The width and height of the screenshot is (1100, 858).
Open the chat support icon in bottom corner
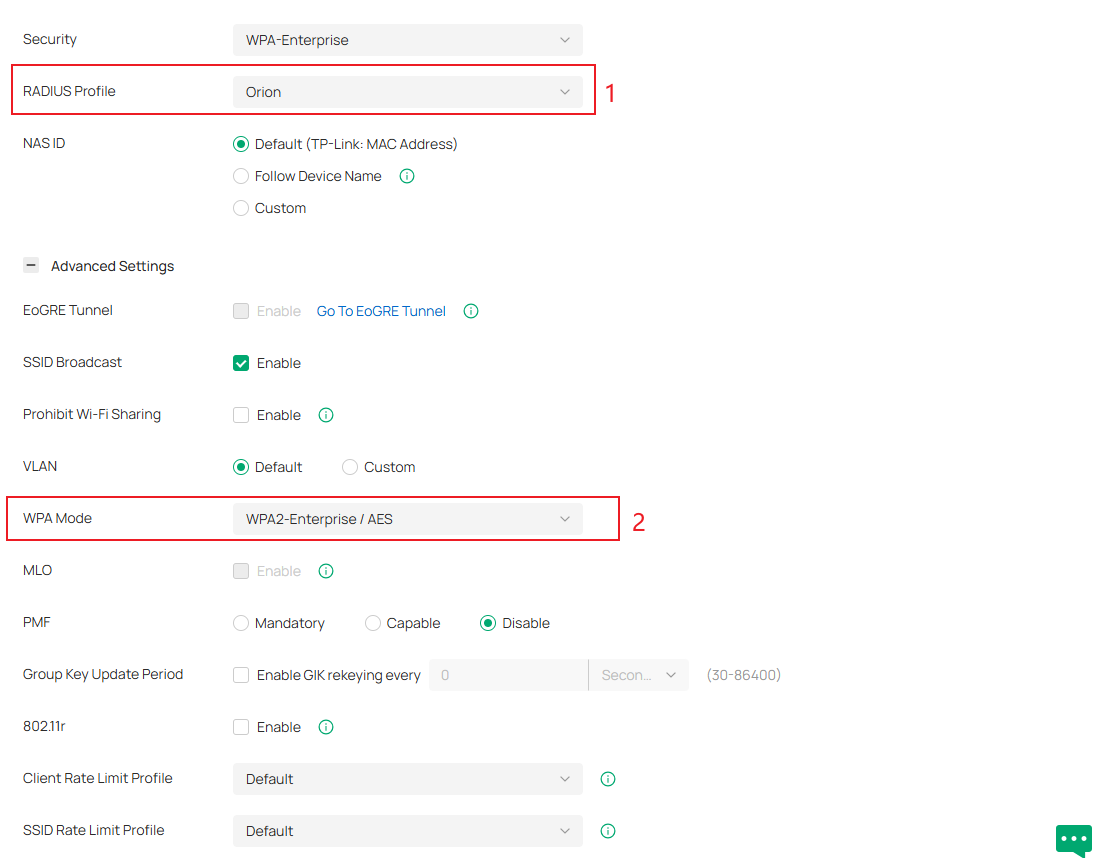tap(1073, 840)
